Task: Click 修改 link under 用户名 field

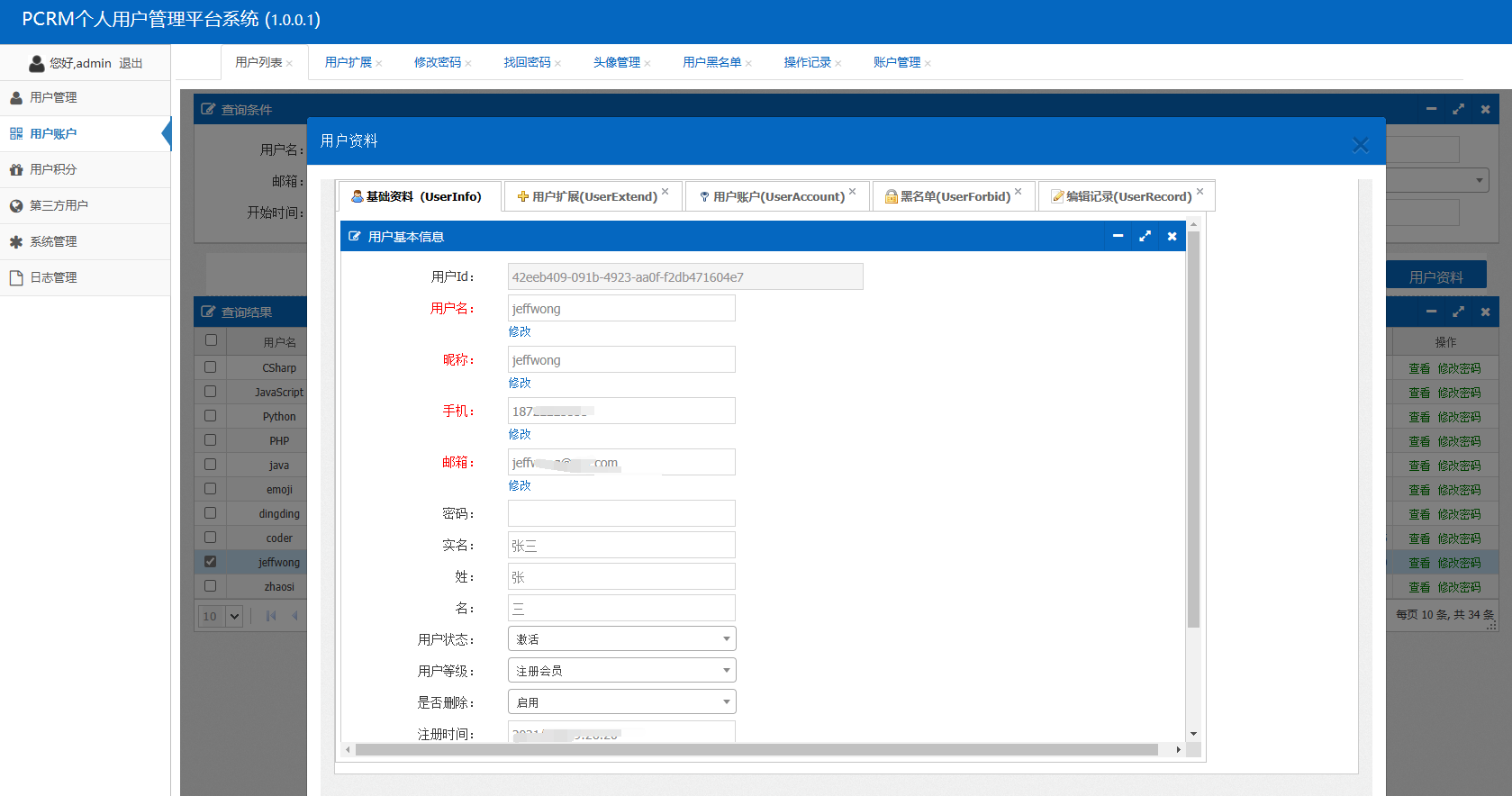Action: pyautogui.click(x=520, y=331)
